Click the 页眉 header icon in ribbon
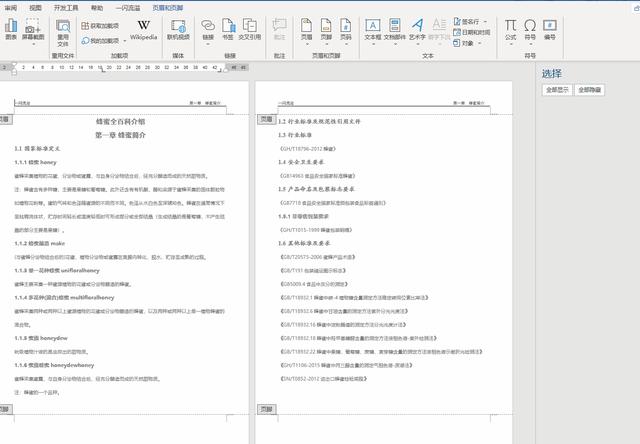The width and height of the screenshot is (640, 444). [306, 25]
